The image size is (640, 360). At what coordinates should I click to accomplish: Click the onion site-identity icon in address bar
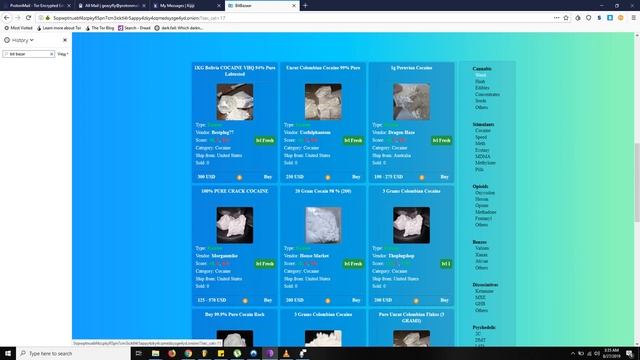click(x=47, y=18)
